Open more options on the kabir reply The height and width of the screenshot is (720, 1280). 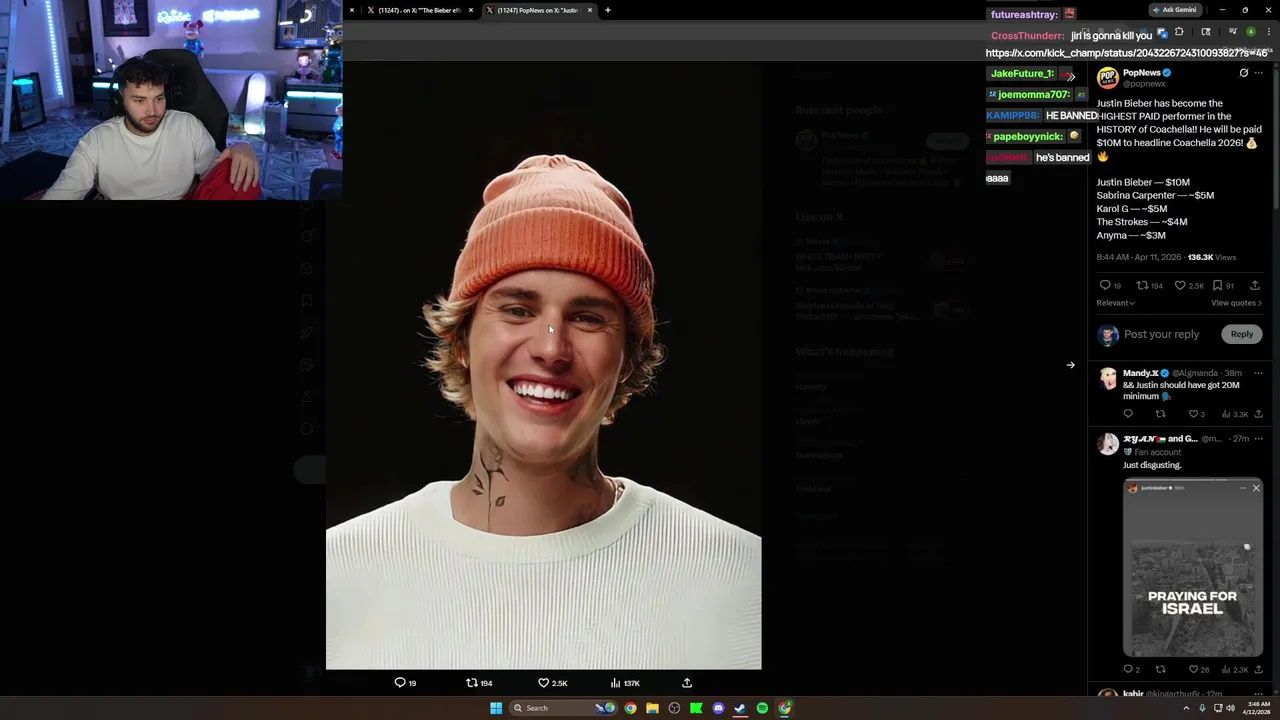tap(1258, 694)
